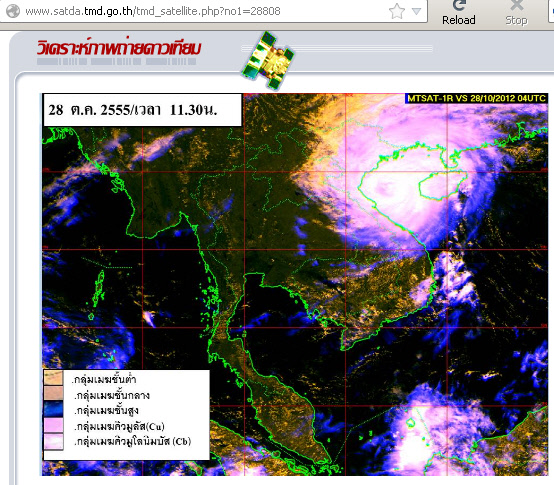The image size is (554, 485).
Task: Click the กลุ่มเมฆชั้นสูง legend text
Action: click(107, 410)
